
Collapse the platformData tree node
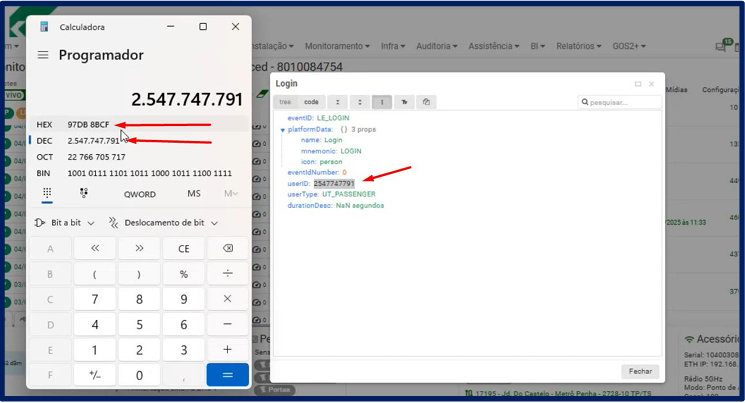coord(283,130)
